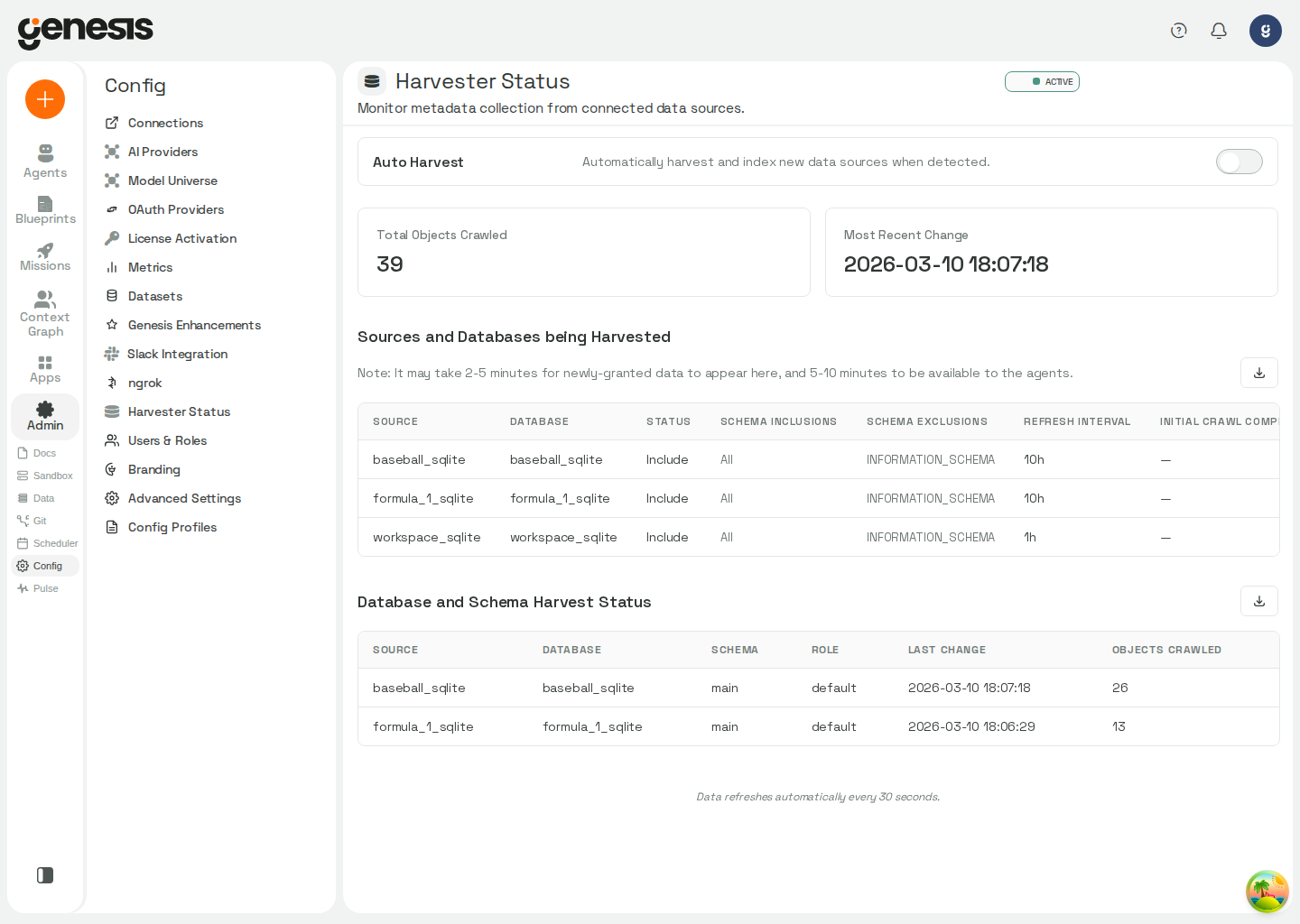Select Admin in the sidebar
The image size is (1300, 924).
tap(45, 417)
